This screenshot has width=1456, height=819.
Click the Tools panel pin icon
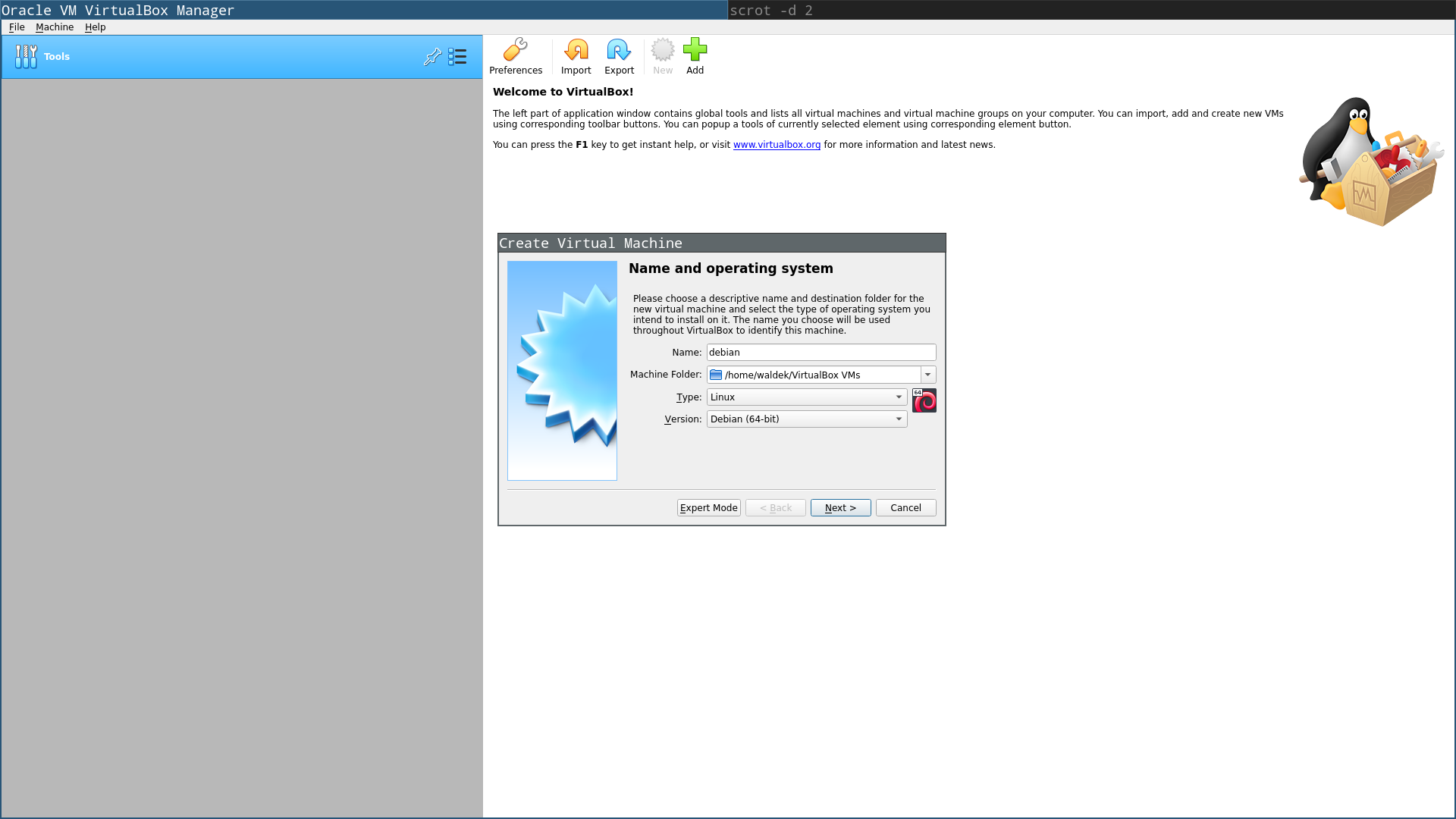coord(433,55)
